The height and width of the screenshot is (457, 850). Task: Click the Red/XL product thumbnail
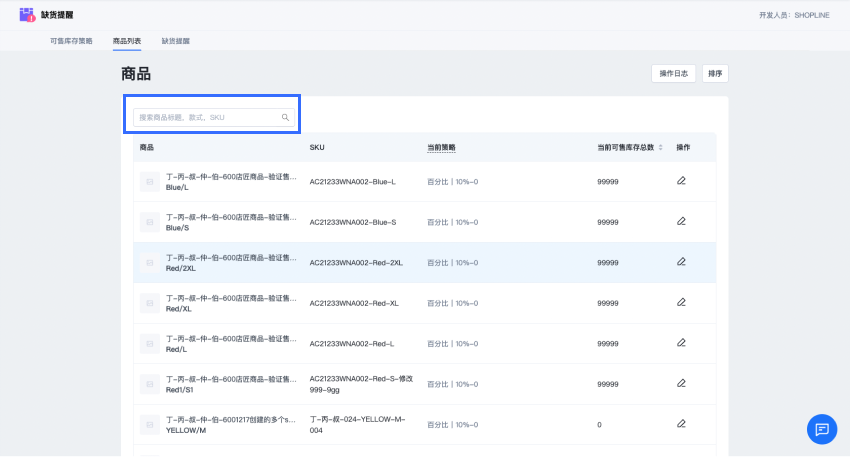point(150,303)
